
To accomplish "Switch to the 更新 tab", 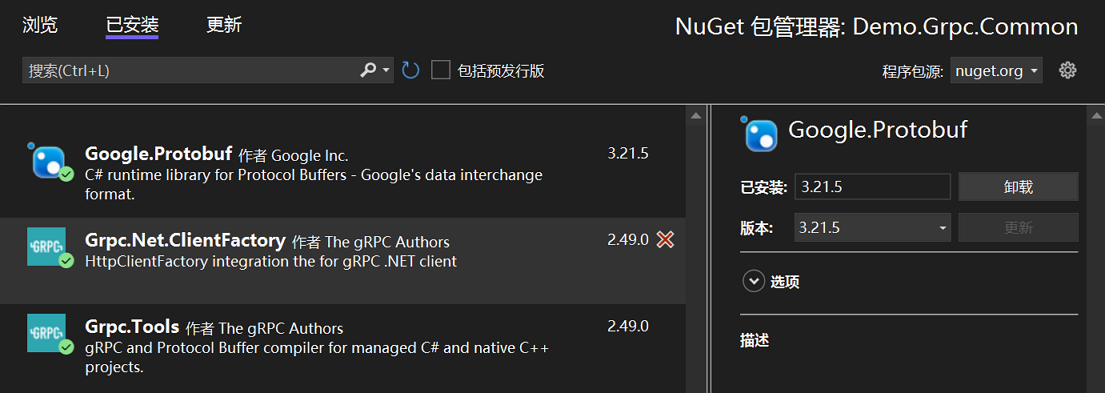I will click(x=224, y=25).
